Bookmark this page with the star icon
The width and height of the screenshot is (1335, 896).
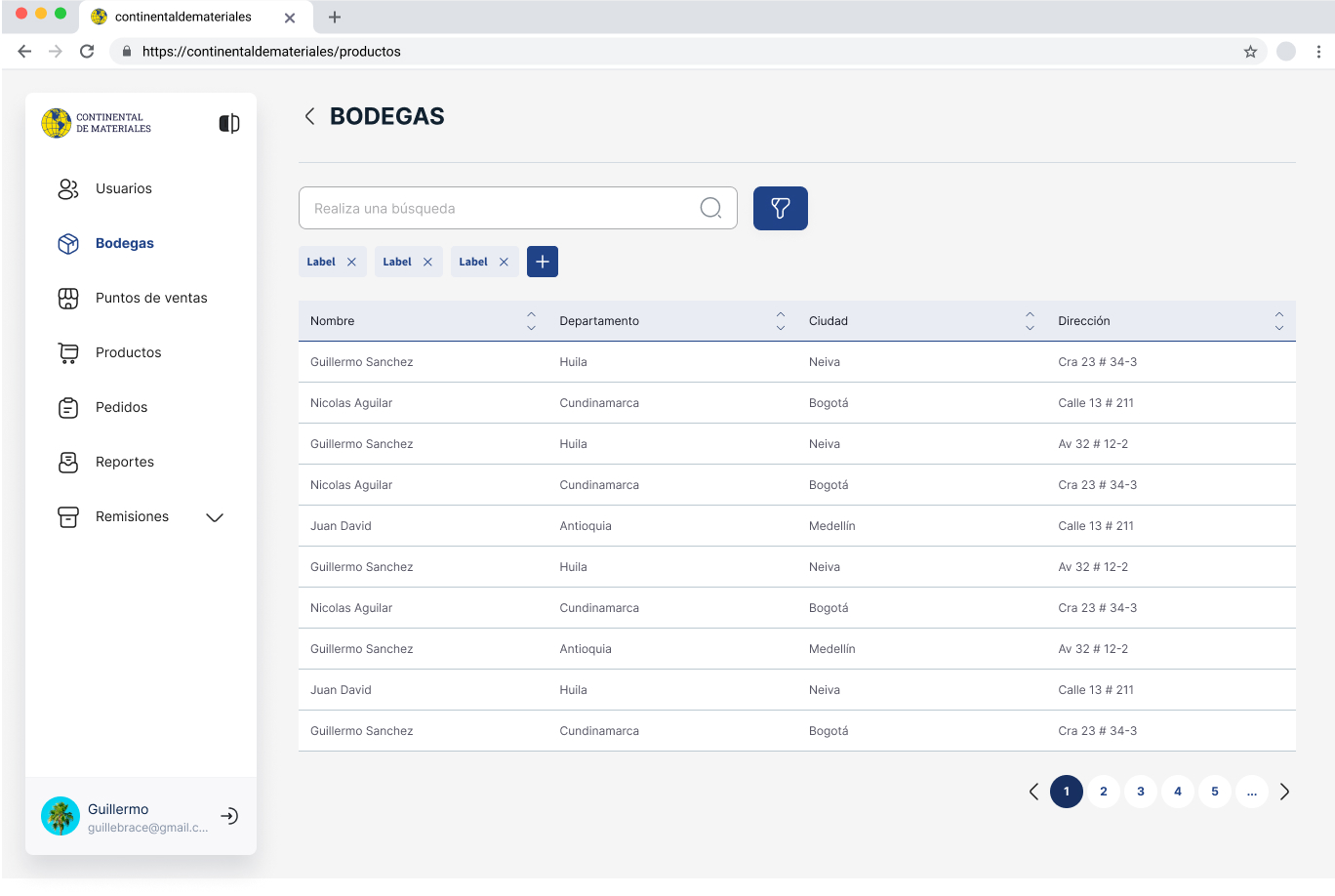[1250, 52]
